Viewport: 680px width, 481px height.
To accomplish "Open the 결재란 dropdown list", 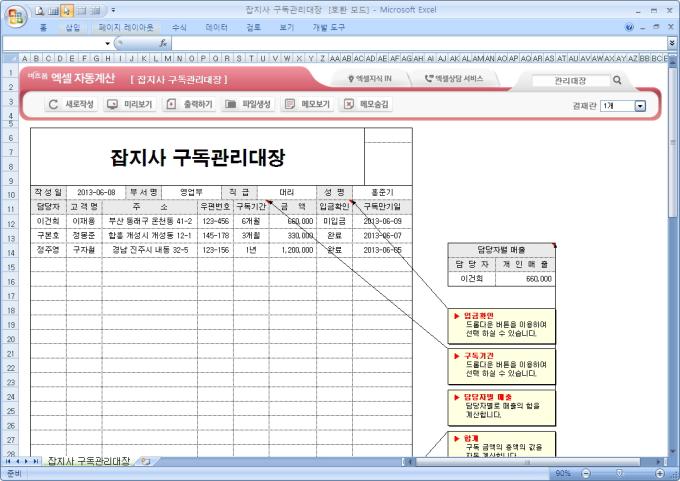I will 640,105.
